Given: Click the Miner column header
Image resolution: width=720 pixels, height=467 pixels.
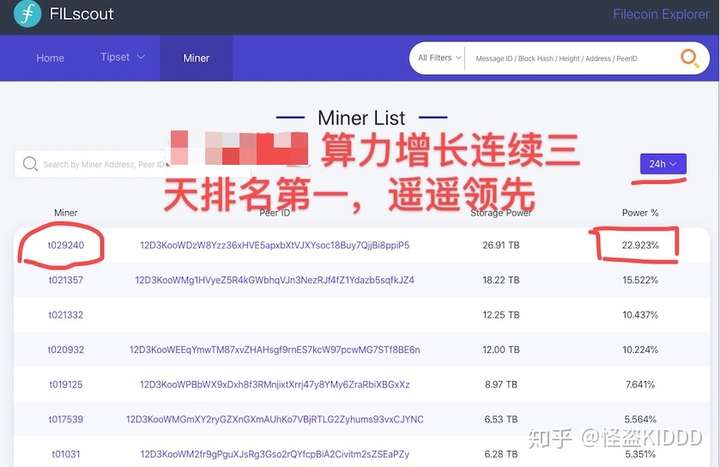Looking at the screenshot, I should point(66,213).
